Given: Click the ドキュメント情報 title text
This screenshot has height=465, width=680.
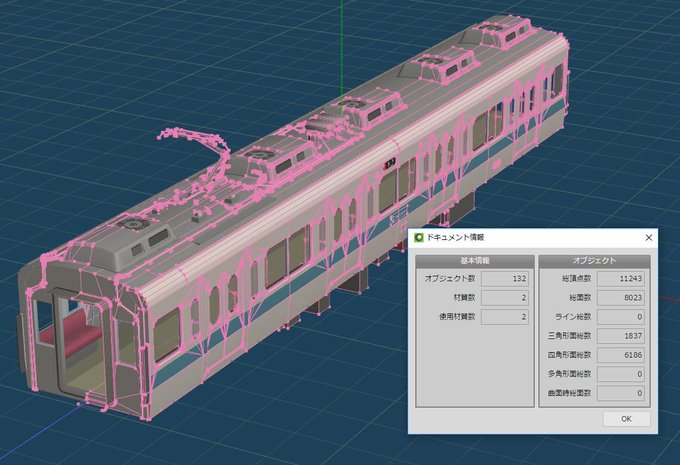Looking at the screenshot, I should [455, 238].
